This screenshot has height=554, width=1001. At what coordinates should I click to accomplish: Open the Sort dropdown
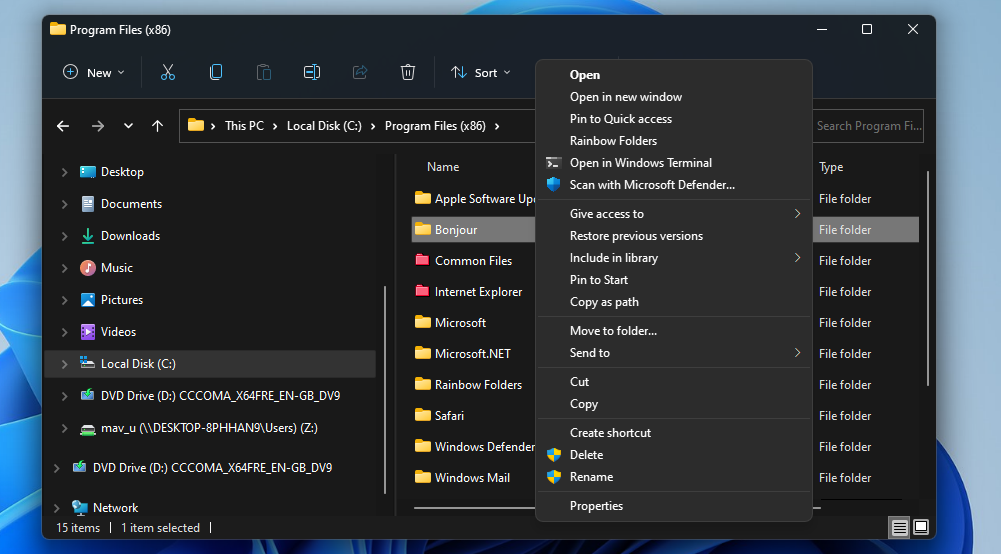point(481,73)
